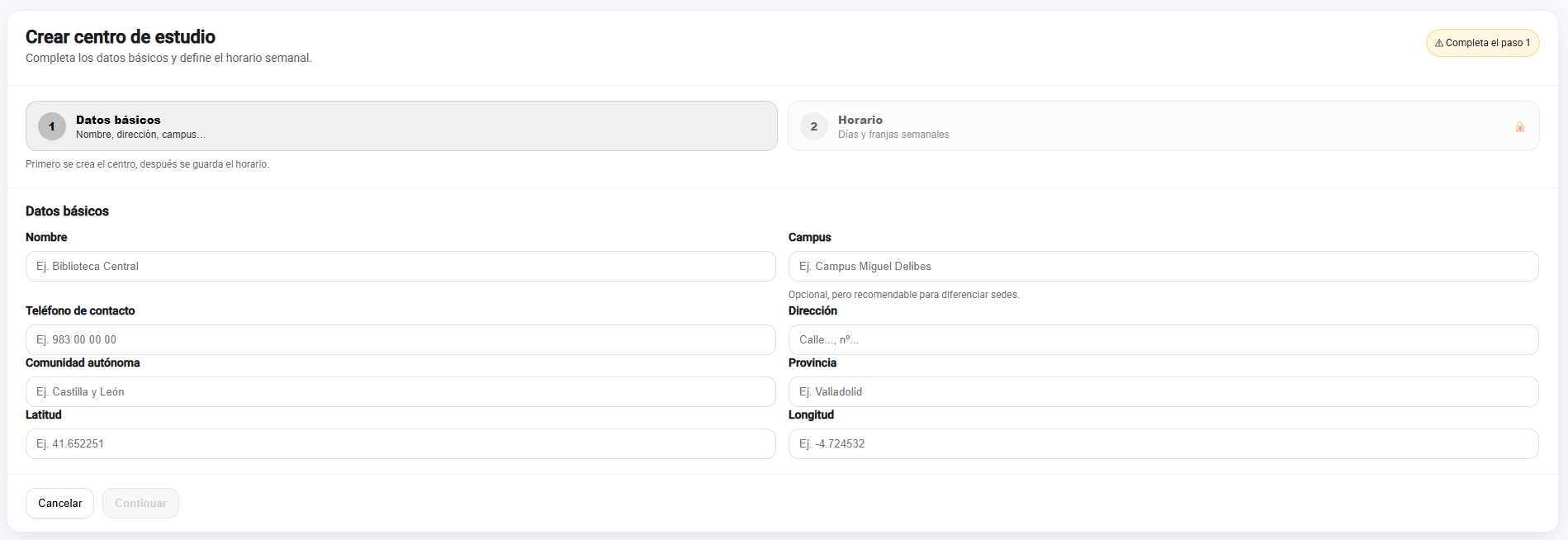The height and width of the screenshot is (540, 1568).
Task: Select the Datos básicos step tab
Action: tap(401, 126)
